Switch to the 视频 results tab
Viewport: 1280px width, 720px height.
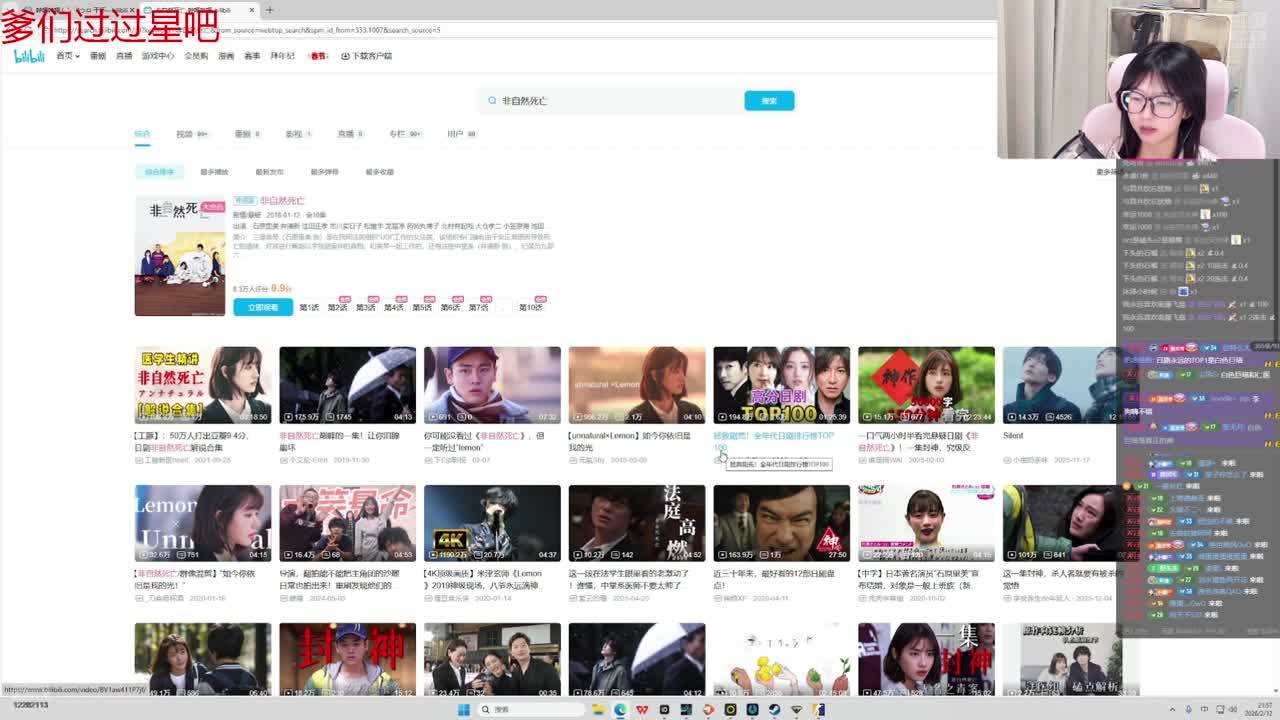(185, 134)
